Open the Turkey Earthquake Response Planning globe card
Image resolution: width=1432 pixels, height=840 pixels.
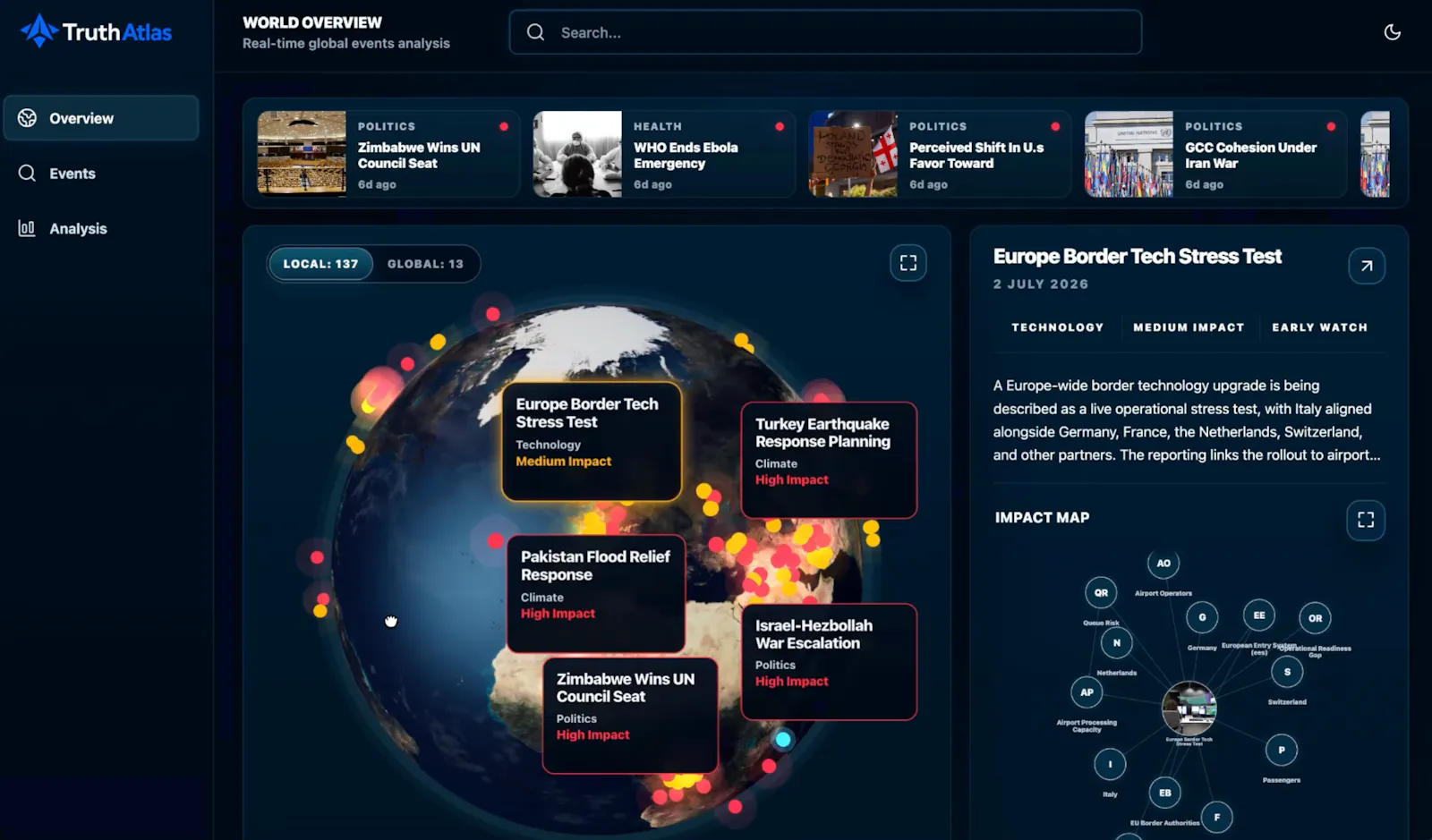(829, 460)
